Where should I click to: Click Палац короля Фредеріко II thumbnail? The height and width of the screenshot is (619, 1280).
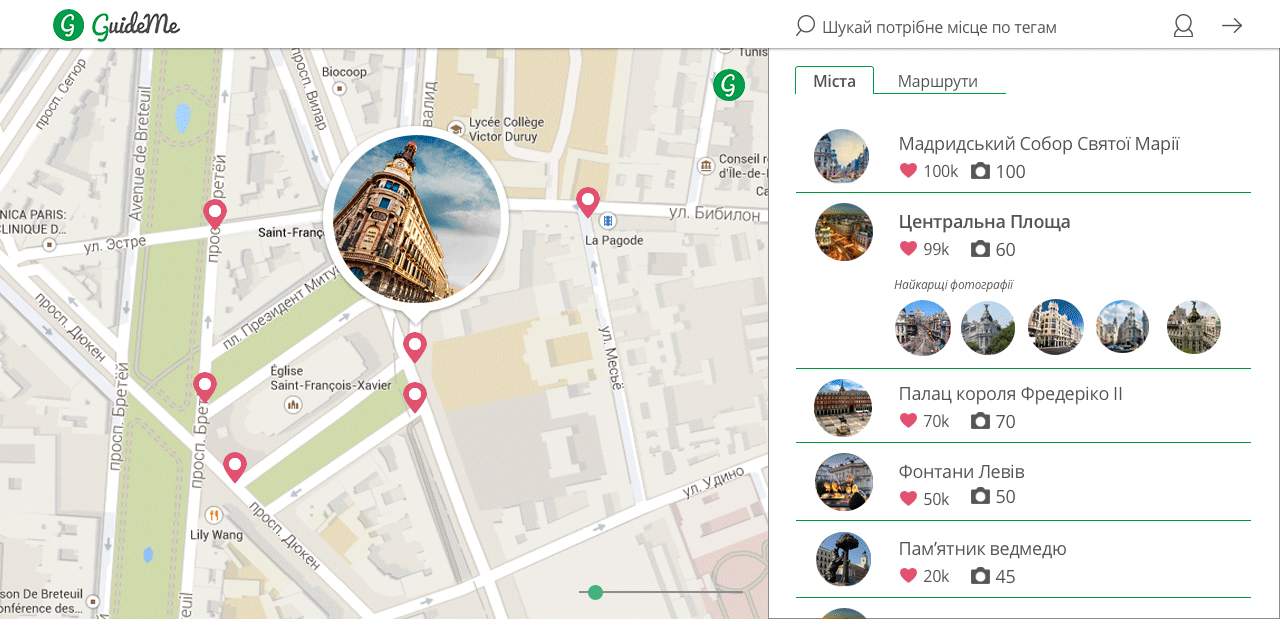[843, 408]
